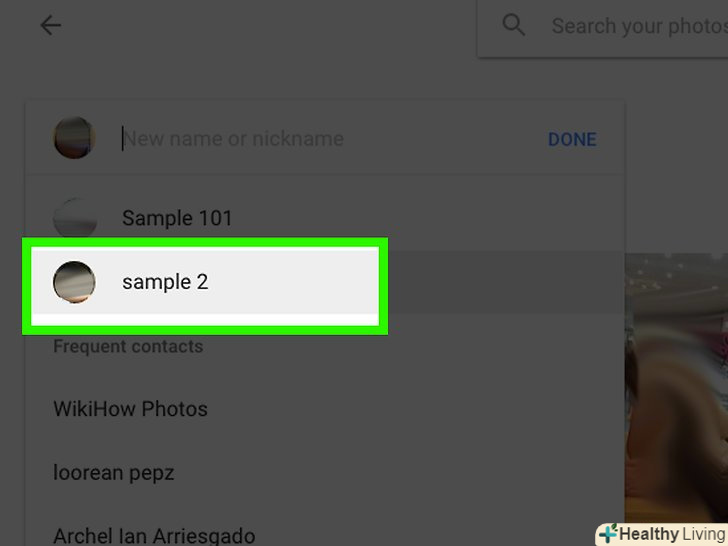728x546 pixels.
Task: Click the 'Frequent contacts' section header
Action: pos(128,347)
